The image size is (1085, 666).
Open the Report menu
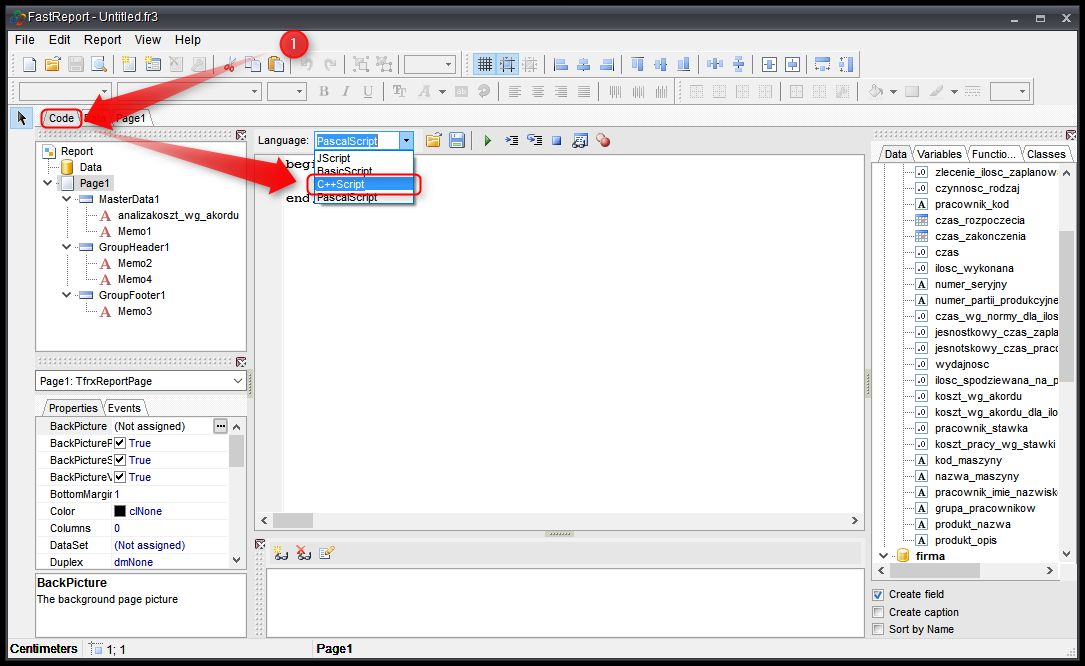[102, 40]
